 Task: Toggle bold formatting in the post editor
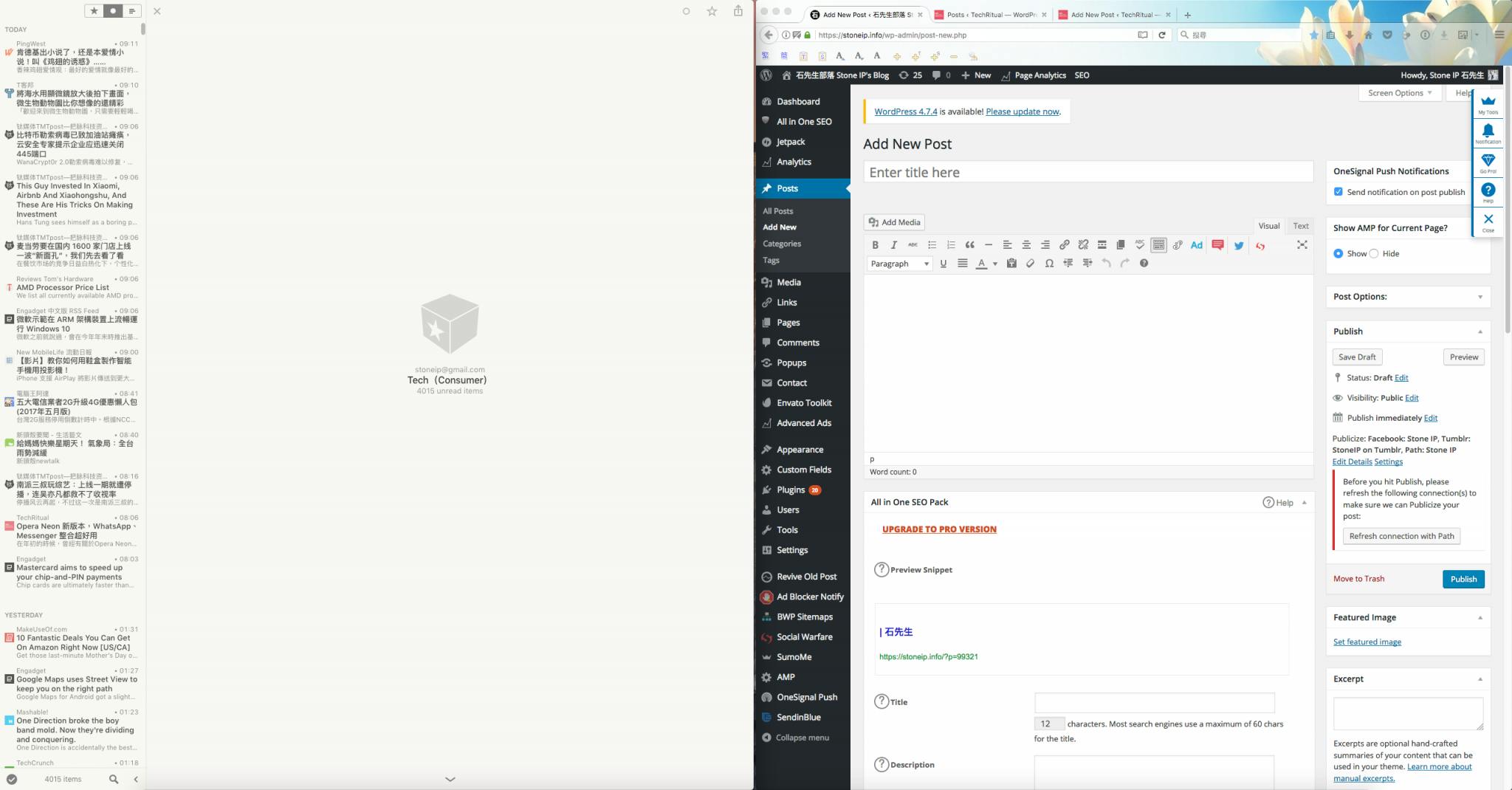pos(876,244)
